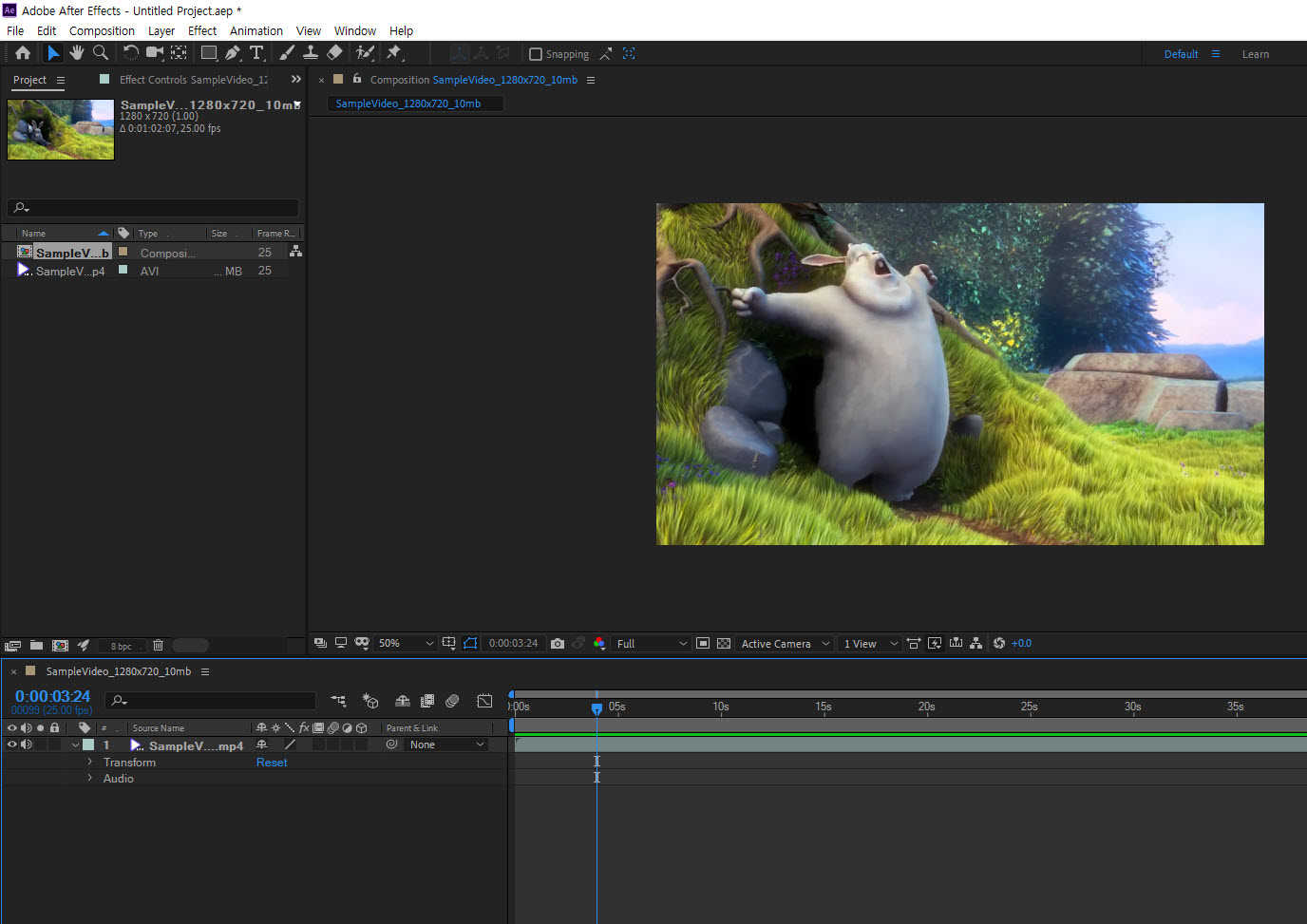1307x924 pixels.
Task: Click the 8 bpc color depth button
Action: point(122,646)
